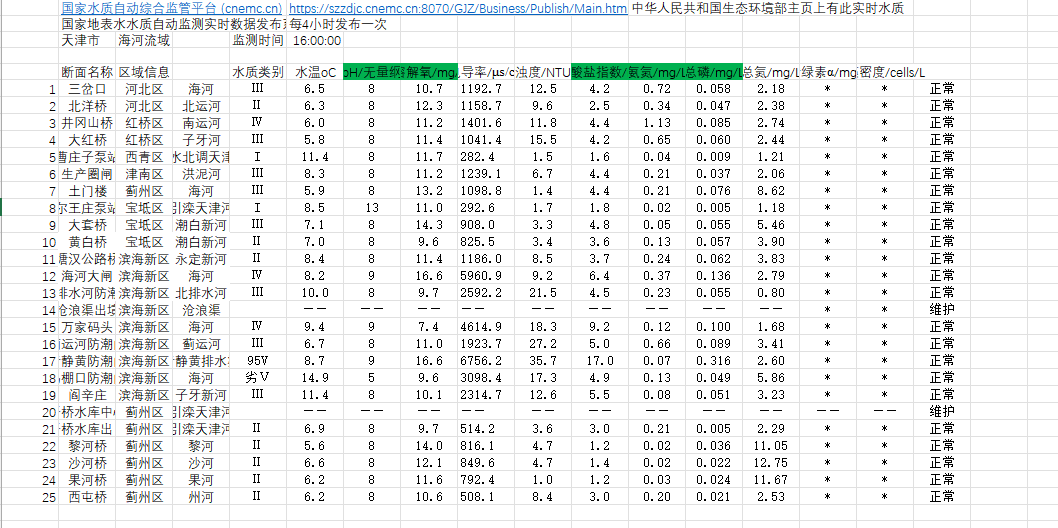Select the green 总磷 header cell
This screenshot has height=528, width=1058.
tap(714, 73)
